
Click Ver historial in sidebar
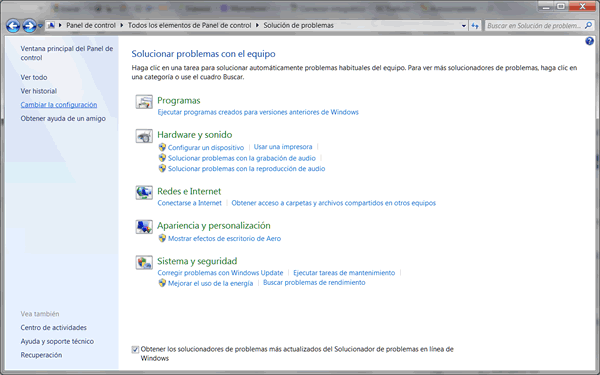[39, 91]
